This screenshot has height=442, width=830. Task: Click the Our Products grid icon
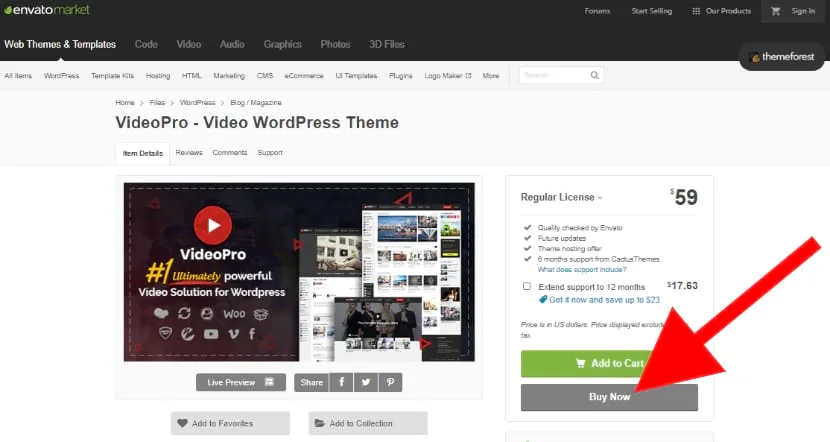(696, 11)
